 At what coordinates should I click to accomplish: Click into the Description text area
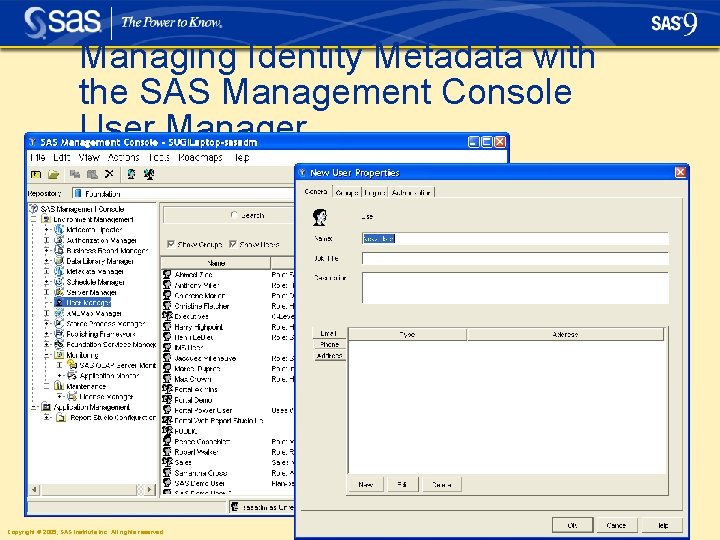pyautogui.click(x=515, y=287)
